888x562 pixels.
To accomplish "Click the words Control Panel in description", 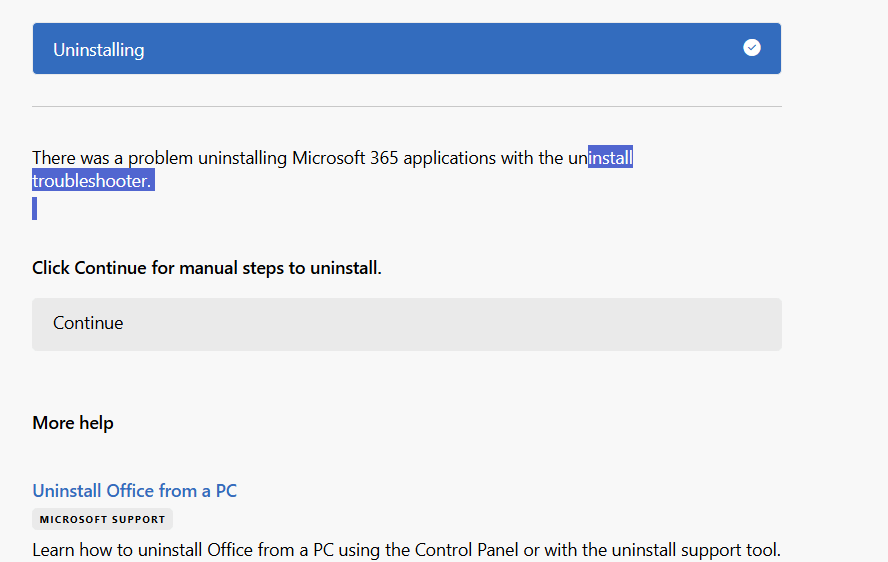I will pos(466,550).
